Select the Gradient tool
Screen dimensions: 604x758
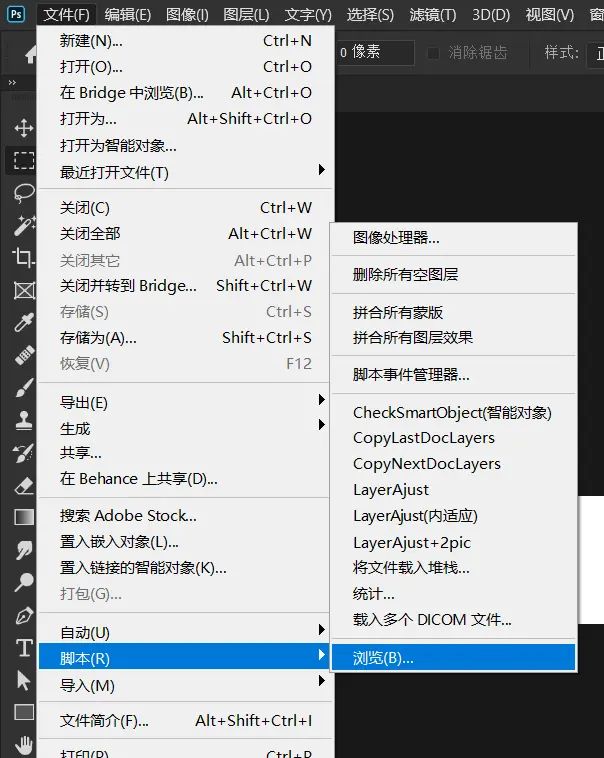(24, 517)
